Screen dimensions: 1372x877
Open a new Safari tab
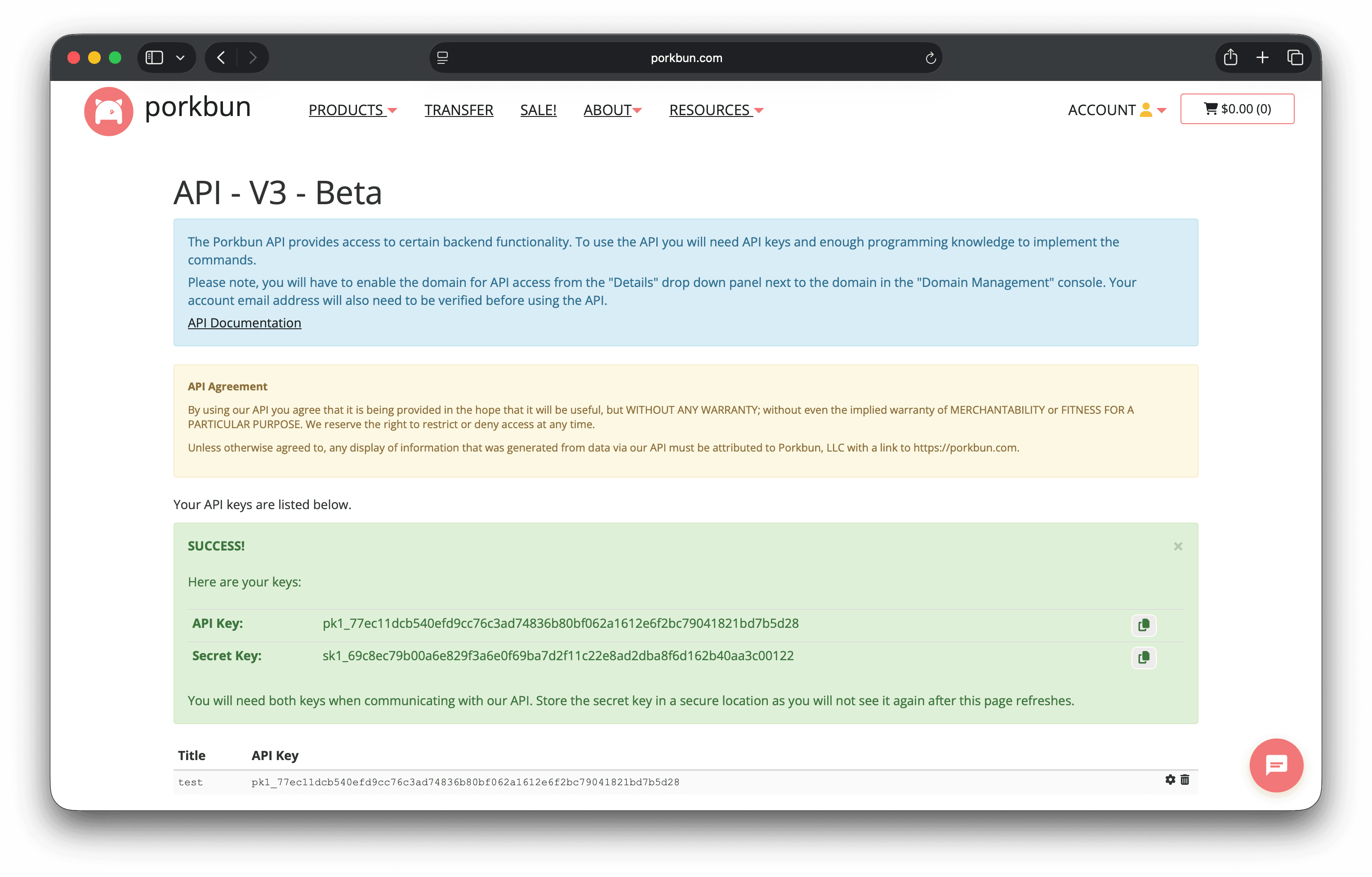click(x=1262, y=58)
